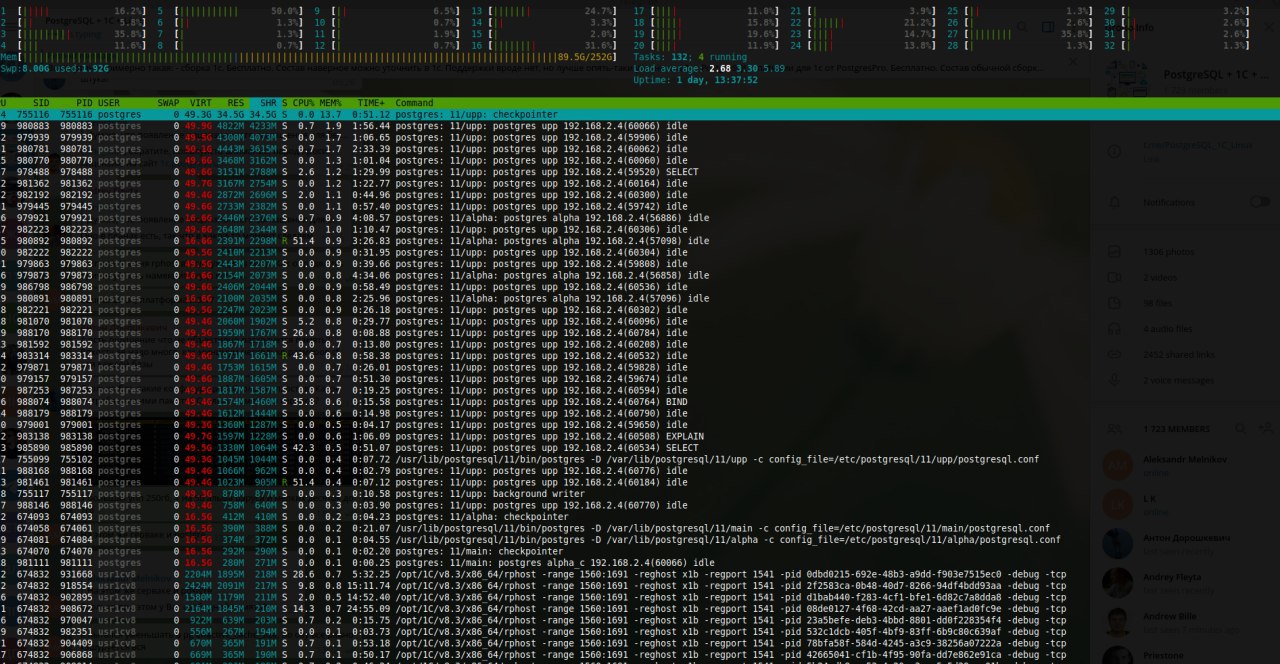Screen dimensions: 1280x664
Task: Open the '2 voice messages' entry
Action: click(x=1178, y=380)
